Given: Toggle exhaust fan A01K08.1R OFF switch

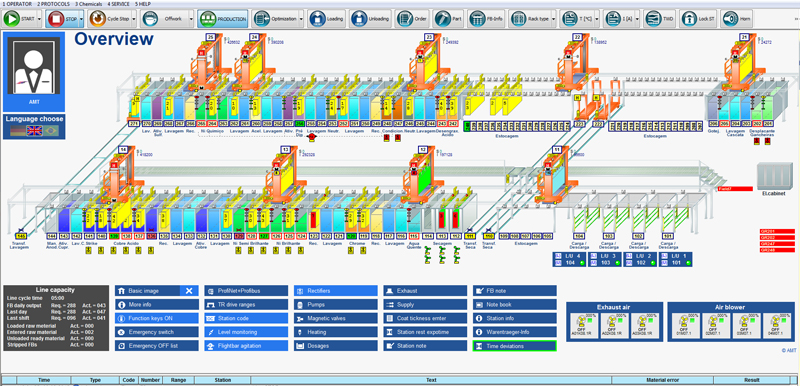Looking at the screenshot, I should (x=582, y=325).
